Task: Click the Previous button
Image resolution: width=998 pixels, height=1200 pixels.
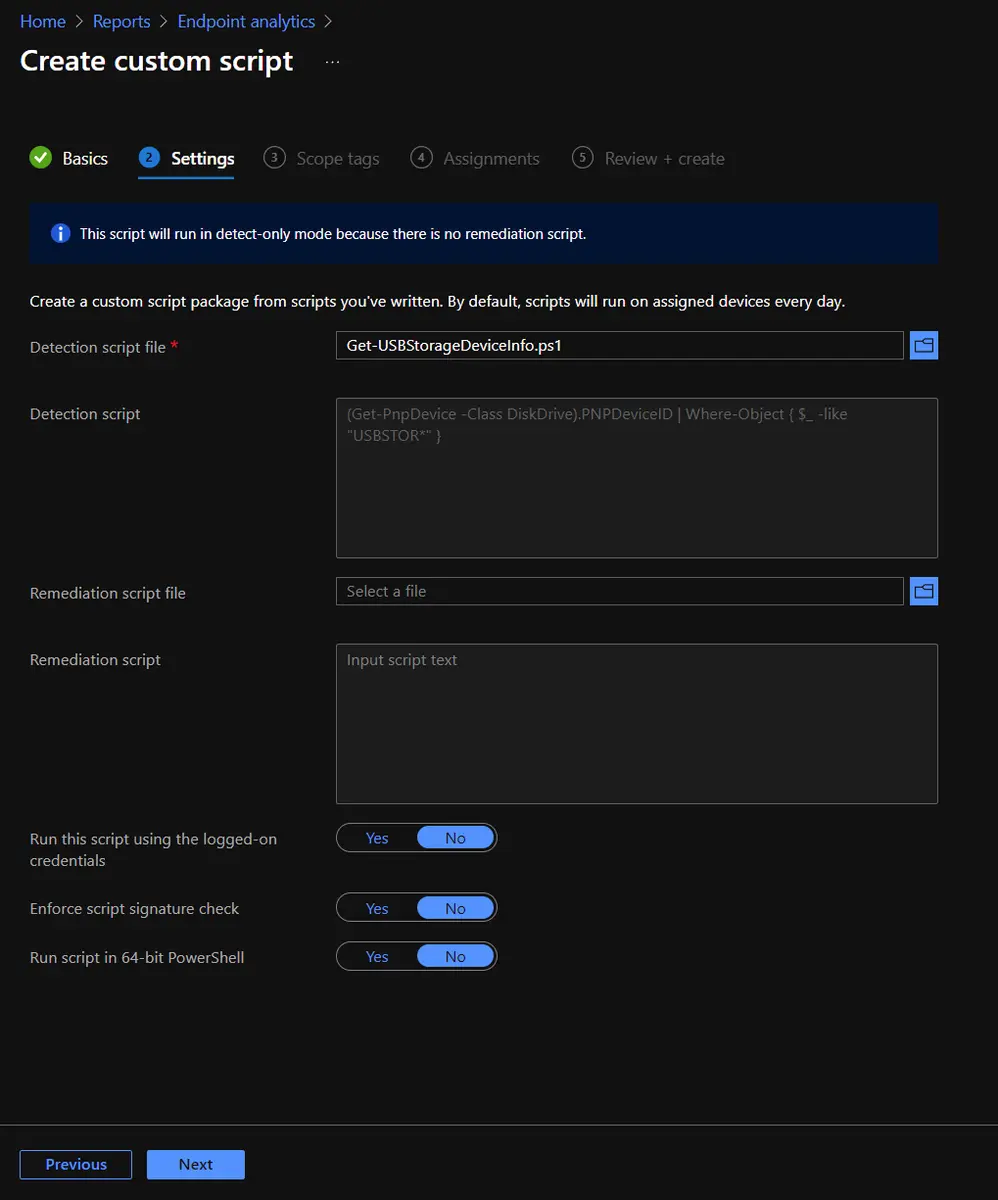Action: click(x=76, y=1164)
